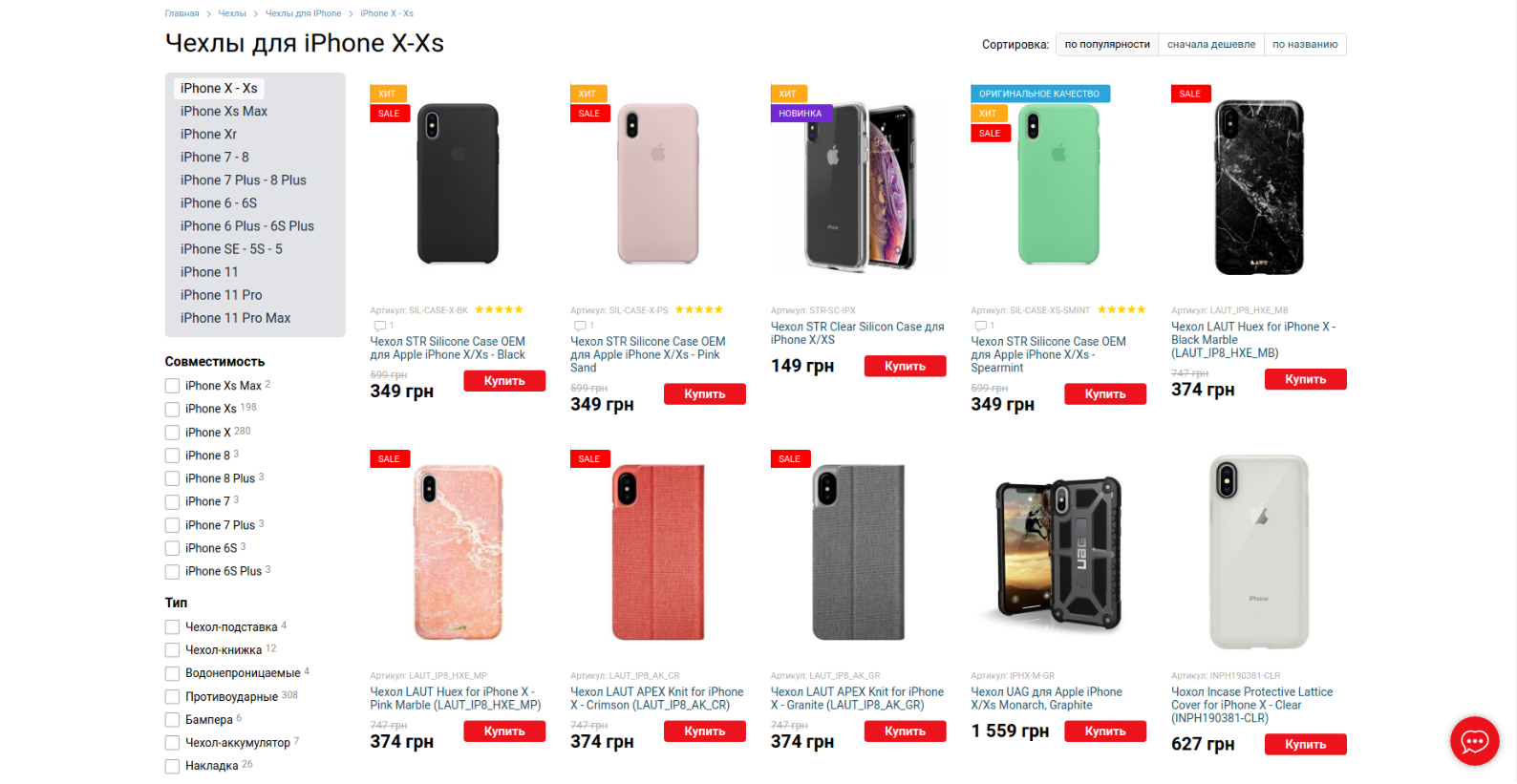The width and height of the screenshot is (1517, 784).
Task: Buy the UAG Monarch Graphite case
Action: tap(1105, 731)
